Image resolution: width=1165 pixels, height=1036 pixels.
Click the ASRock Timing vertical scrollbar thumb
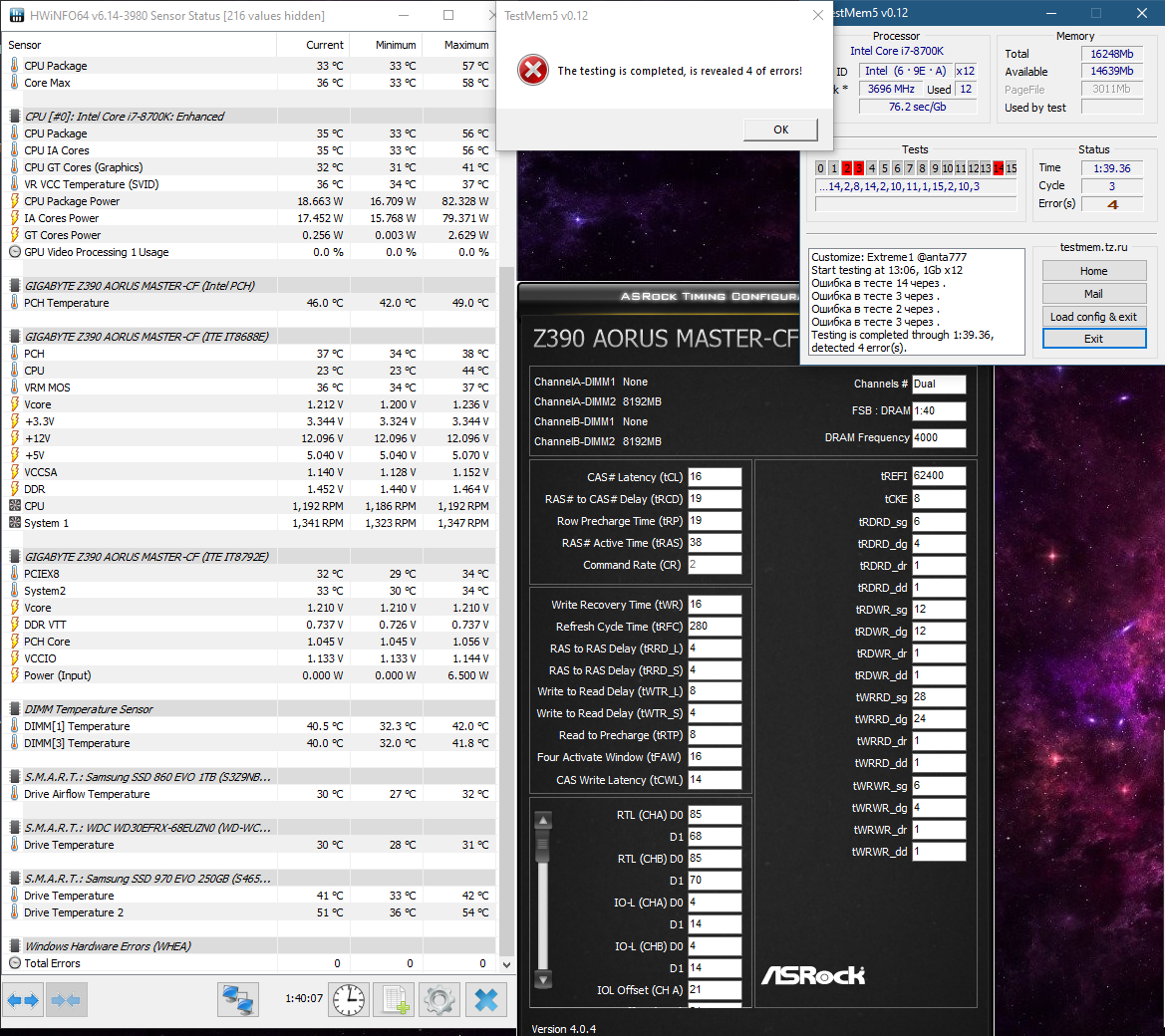(543, 845)
